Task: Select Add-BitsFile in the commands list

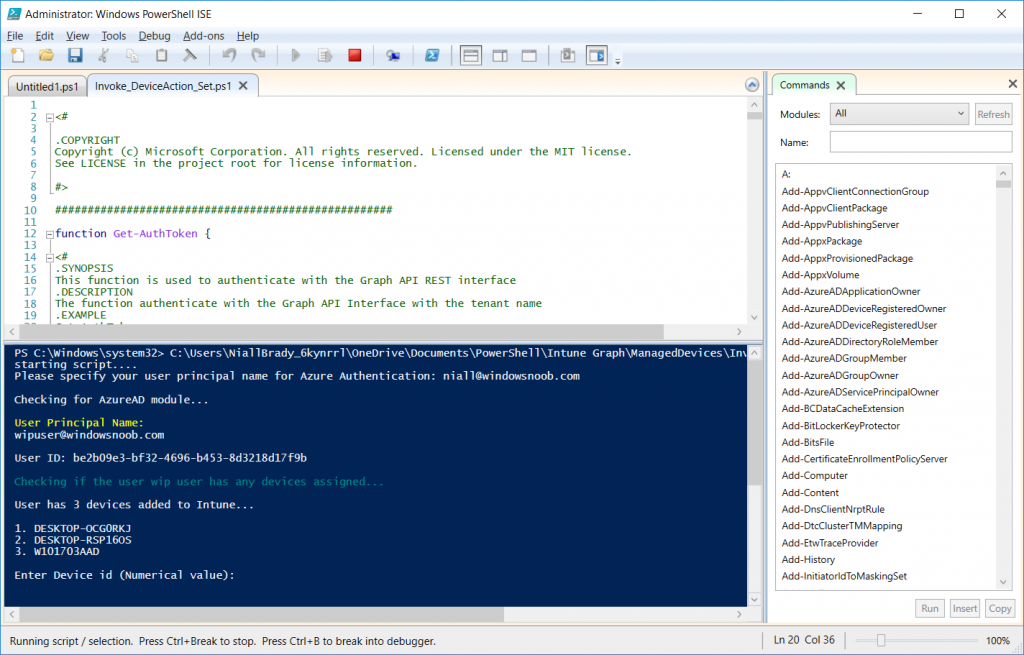Action: pyautogui.click(x=807, y=442)
